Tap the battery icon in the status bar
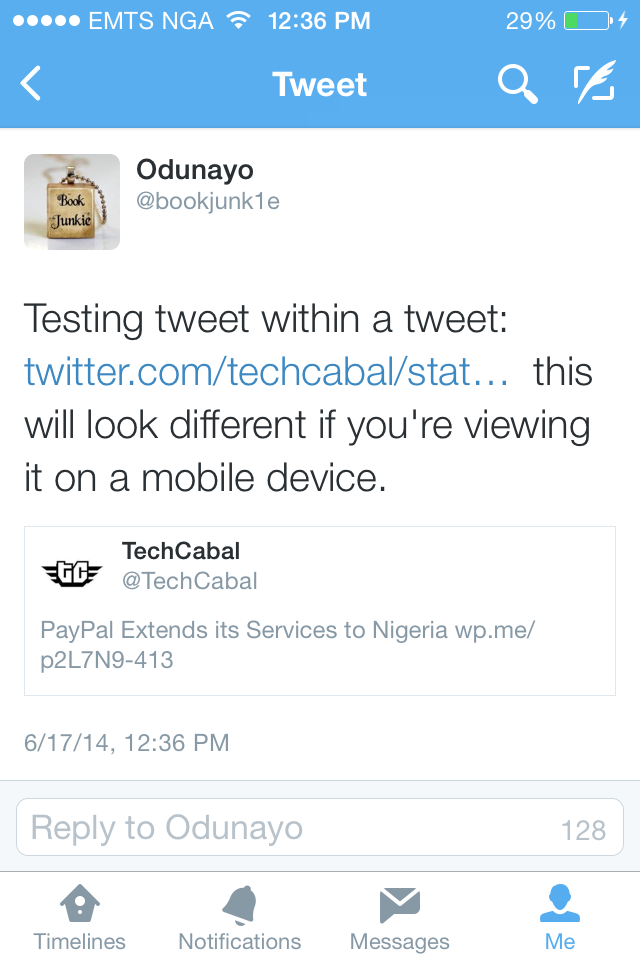 [x=586, y=20]
